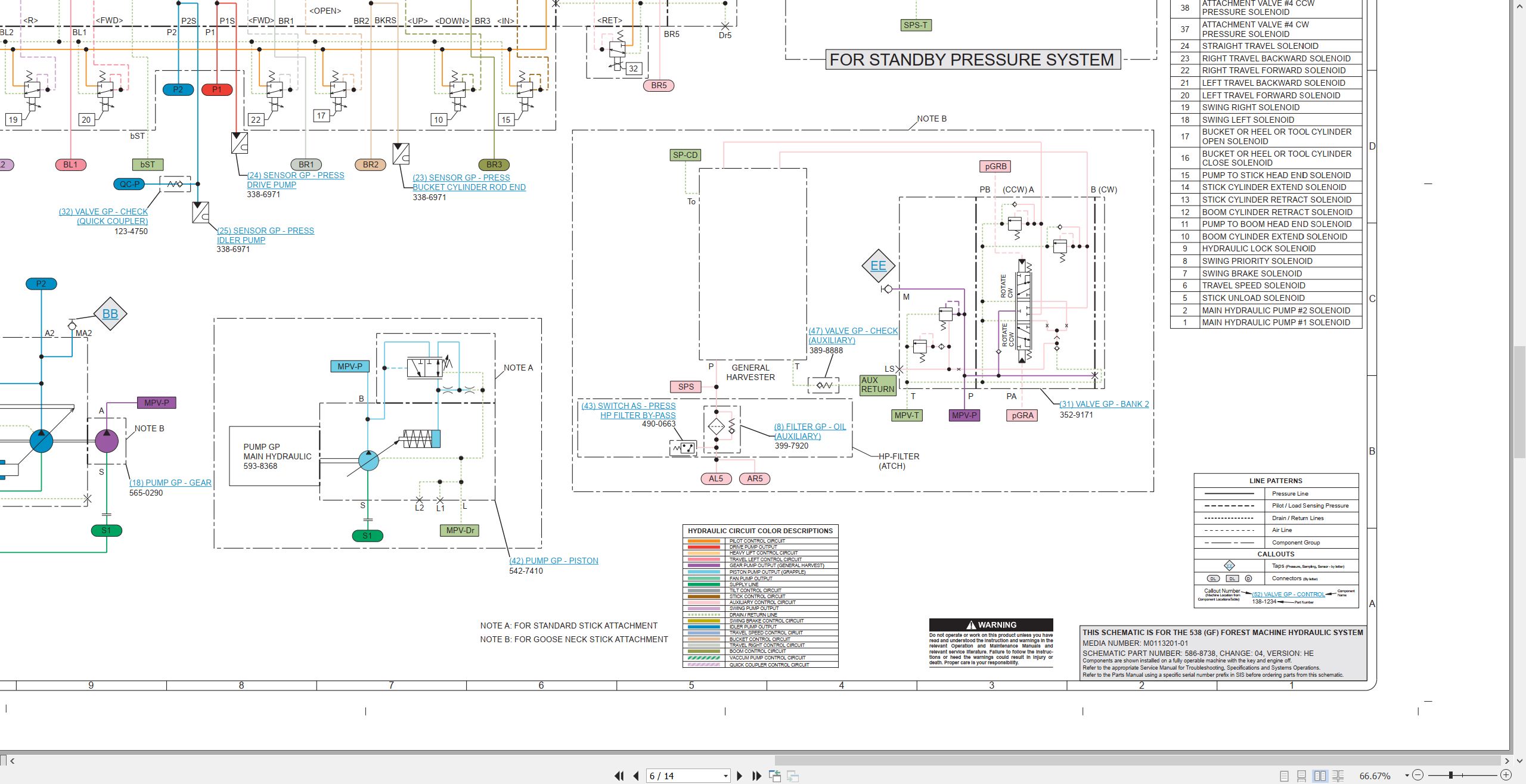Click the QC-P connector label
1526x784 pixels.
(x=129, y=184)
